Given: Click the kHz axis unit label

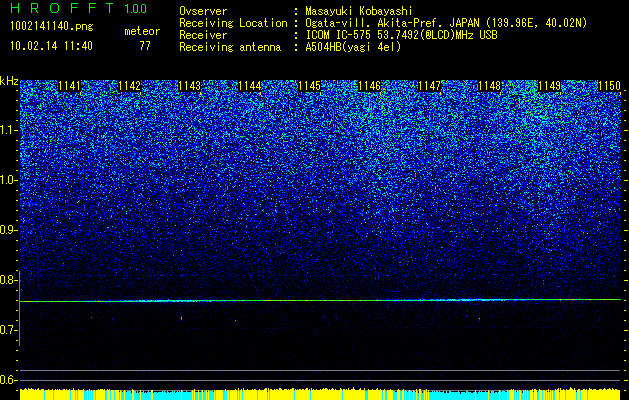Looking at the screenshot, I should tap(9, 81).
